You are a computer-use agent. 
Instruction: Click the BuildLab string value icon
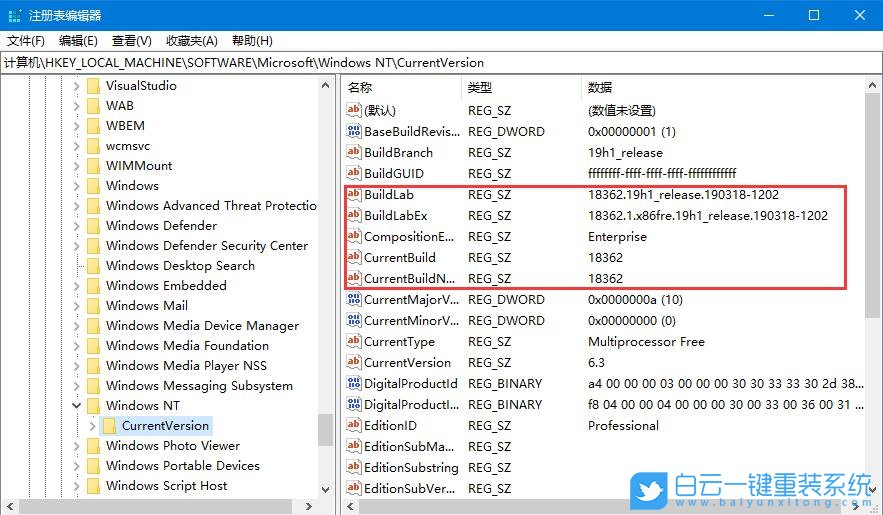point(354,194)
